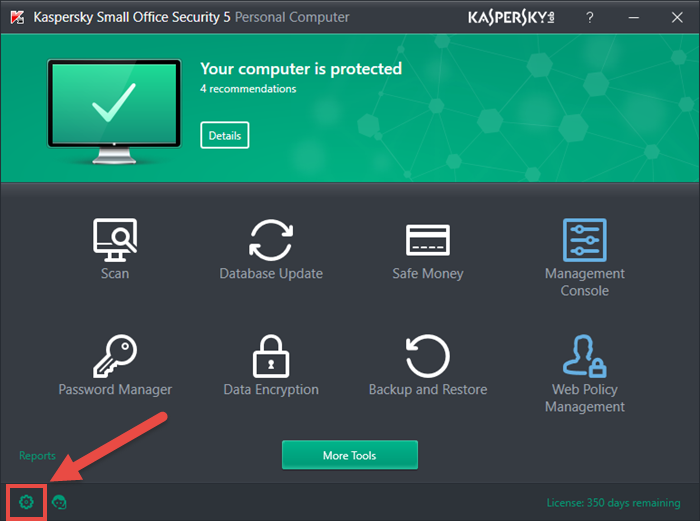The width and height of the screenshot is (700, 521).
Task: Click the KASPERSKY brand logo
Action: tap(511, 17)
